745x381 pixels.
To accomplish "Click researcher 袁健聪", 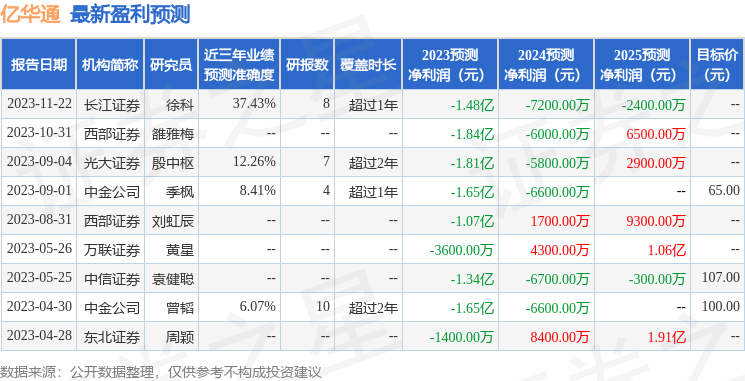I will pos(173,279).
